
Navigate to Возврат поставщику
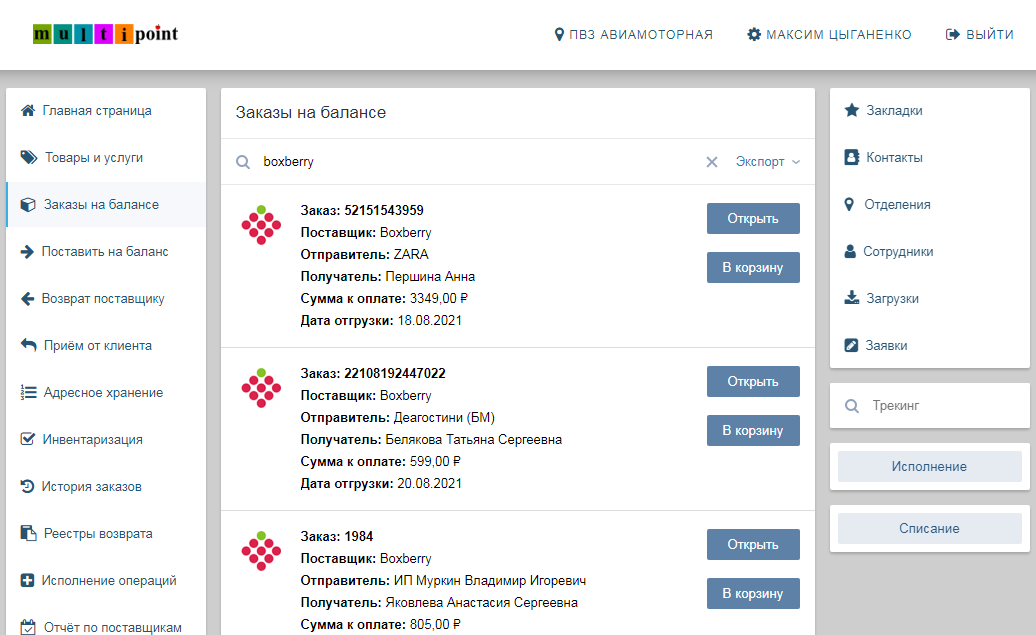pyautogui.click(x=106, y=299)
